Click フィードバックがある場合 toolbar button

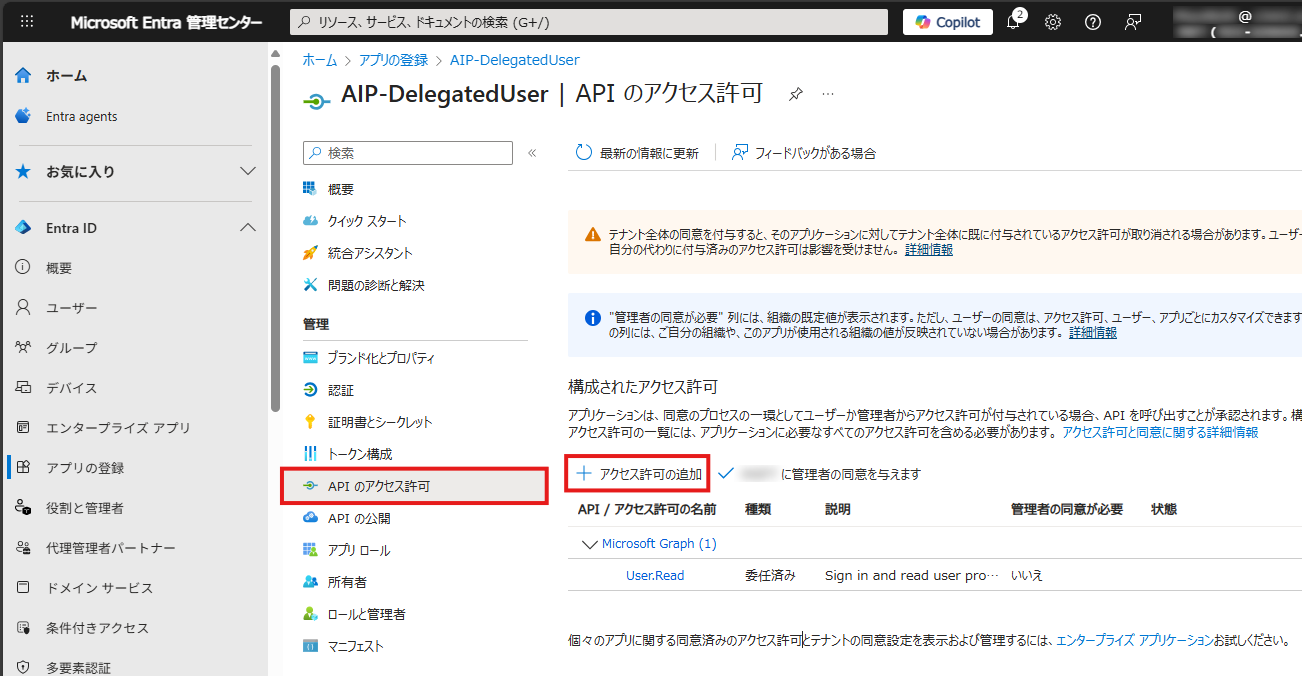(804, 153)
